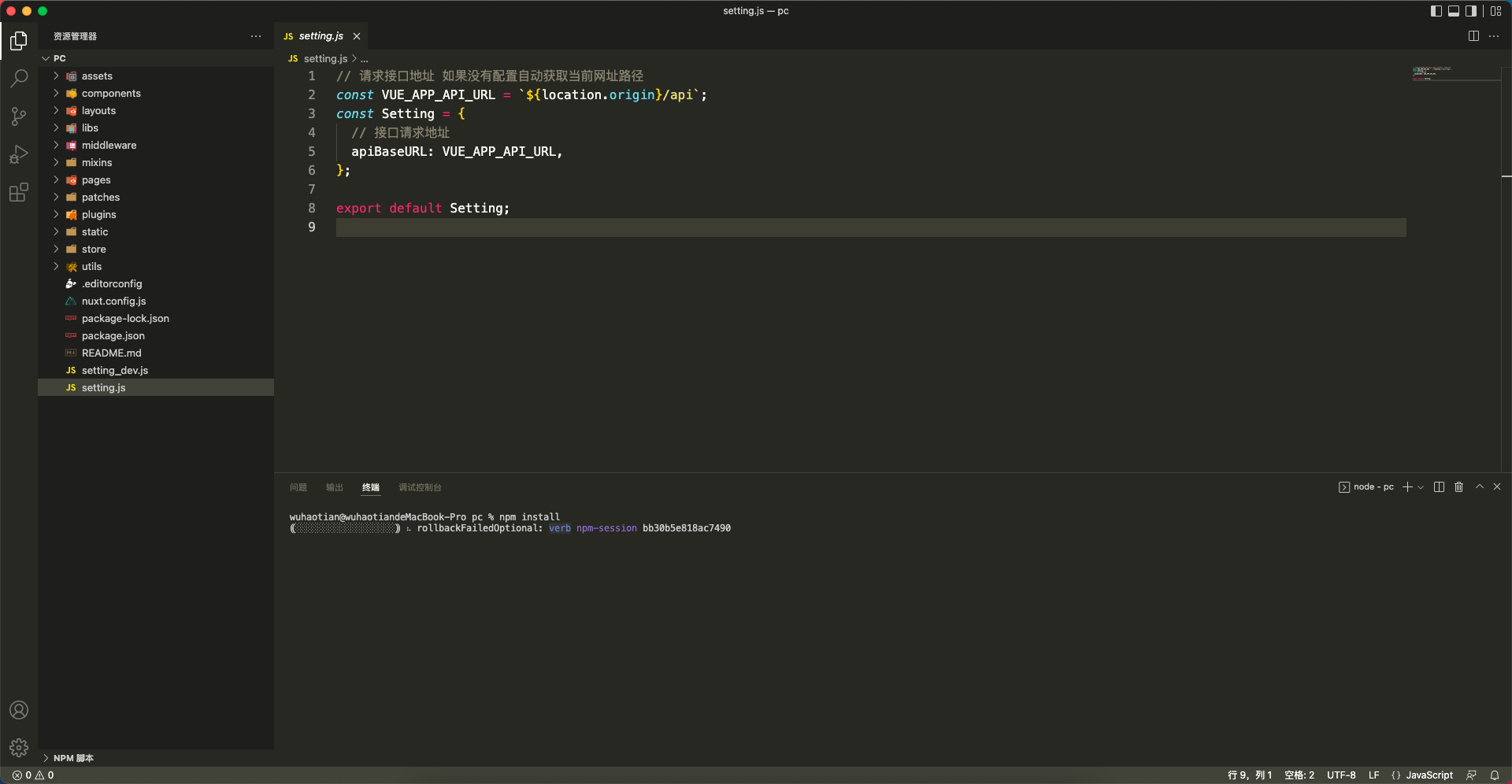Click line number 7 in the gutter
The image size is (1512, 784).
tap(312, 190)
